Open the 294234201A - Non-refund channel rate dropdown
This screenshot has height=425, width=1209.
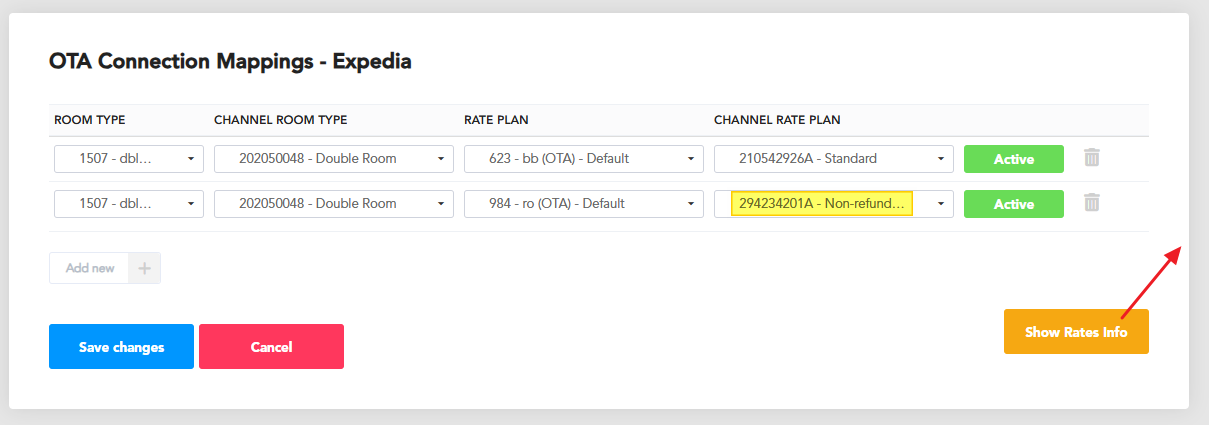coord(834,204)
